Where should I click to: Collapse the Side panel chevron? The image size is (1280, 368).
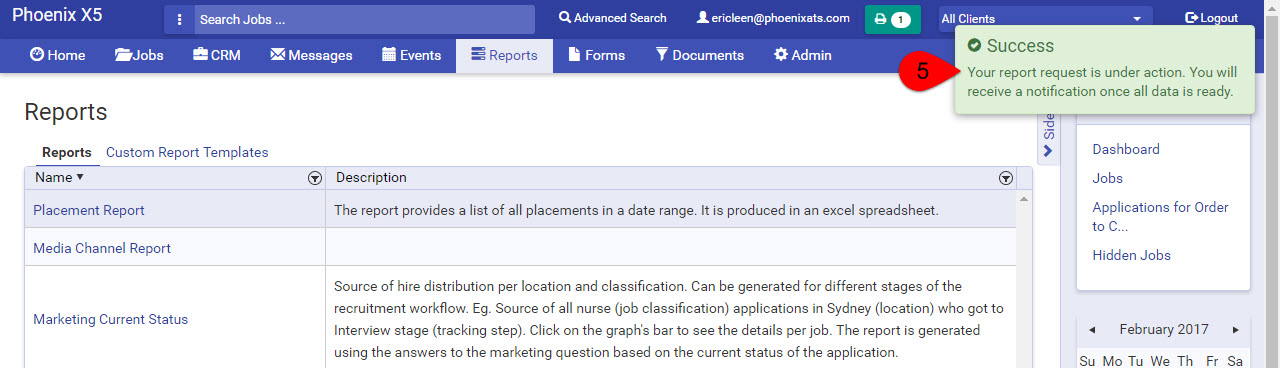1048,151
